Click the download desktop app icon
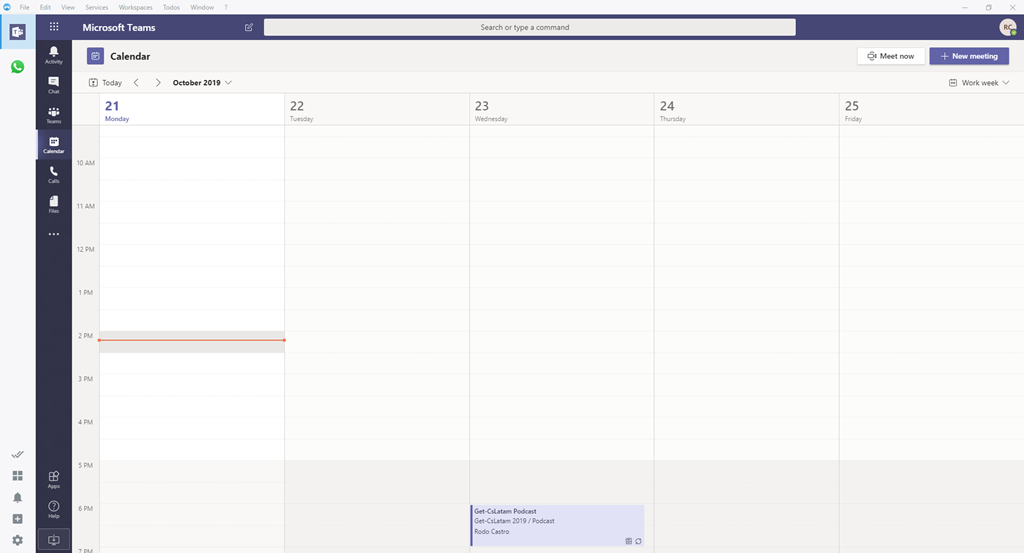Image resolution: width=1024 pixels, height=553 pixels. coord(53,540)
